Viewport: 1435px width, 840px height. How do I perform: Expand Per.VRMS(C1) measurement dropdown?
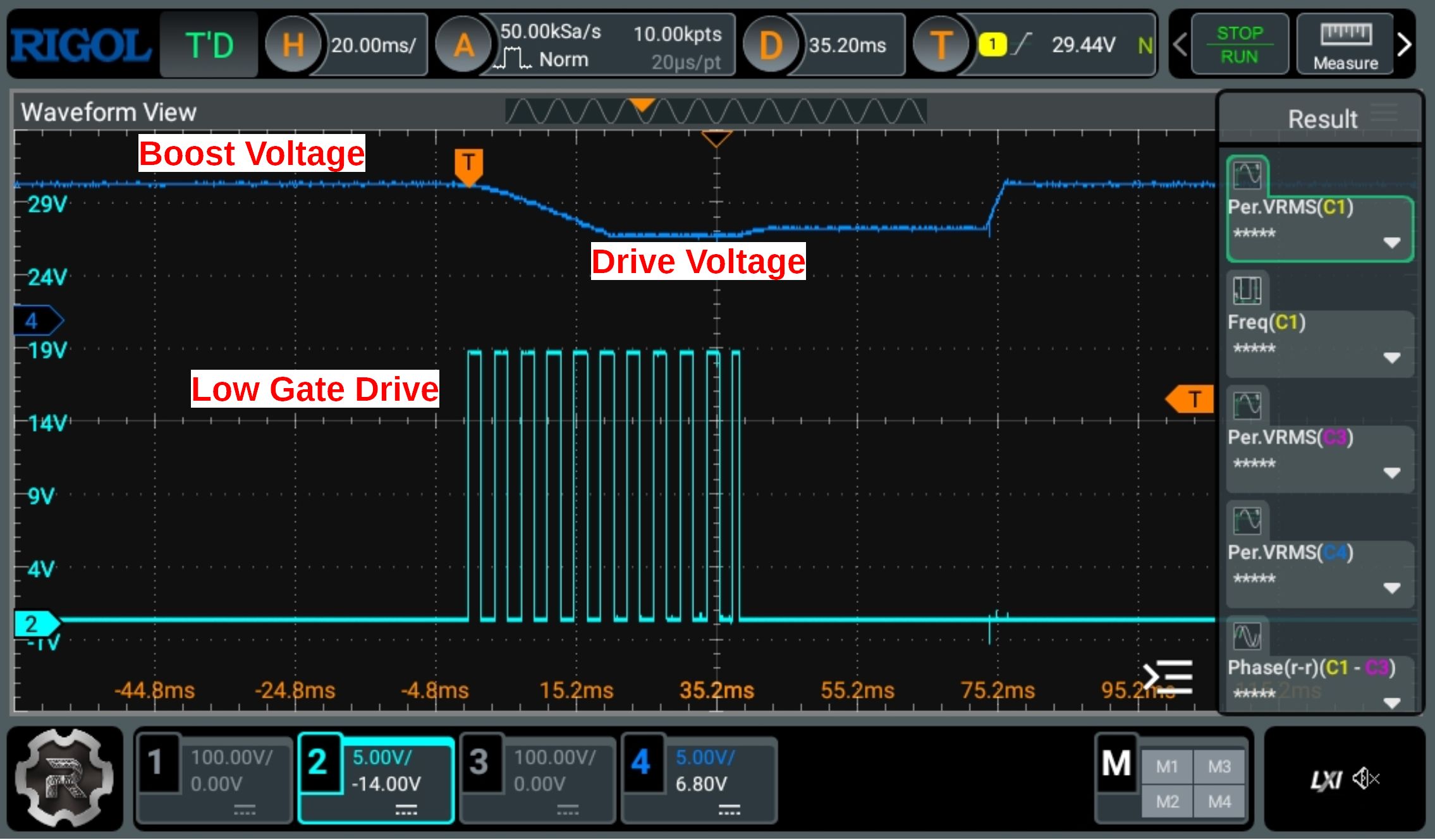(1391, 243)
